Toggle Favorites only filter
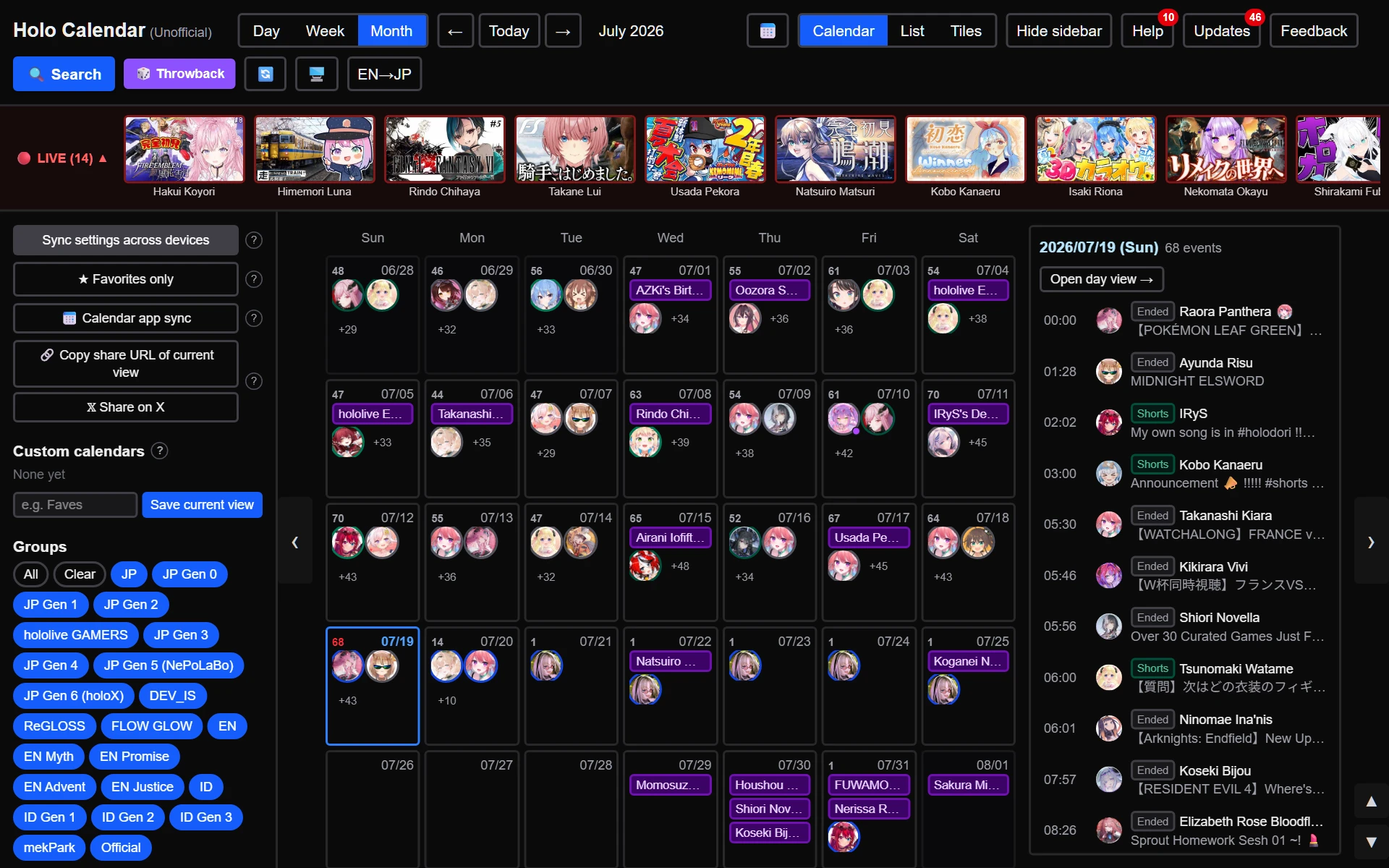This screenshot has height=868, width=1389. (x=125, y=279)
